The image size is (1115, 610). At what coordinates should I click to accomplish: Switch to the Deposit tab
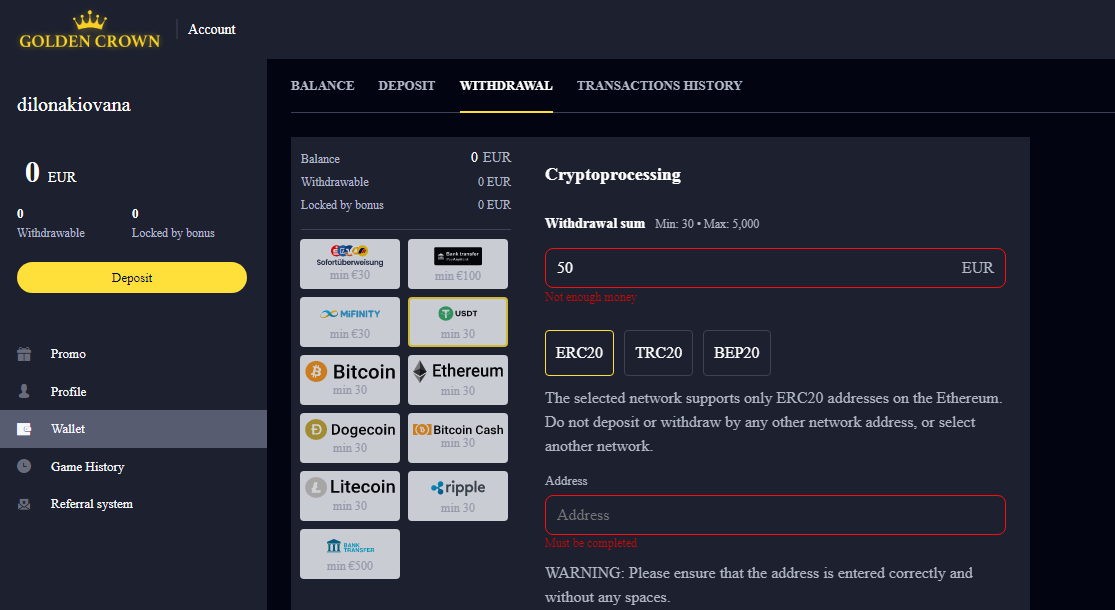coord(406,86)
